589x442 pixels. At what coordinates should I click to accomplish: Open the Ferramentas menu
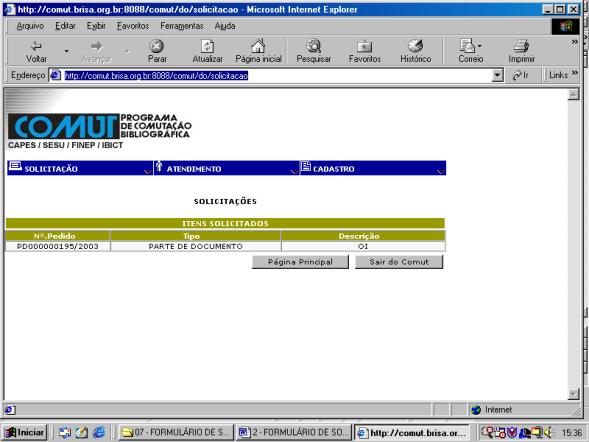pos(181,26)
